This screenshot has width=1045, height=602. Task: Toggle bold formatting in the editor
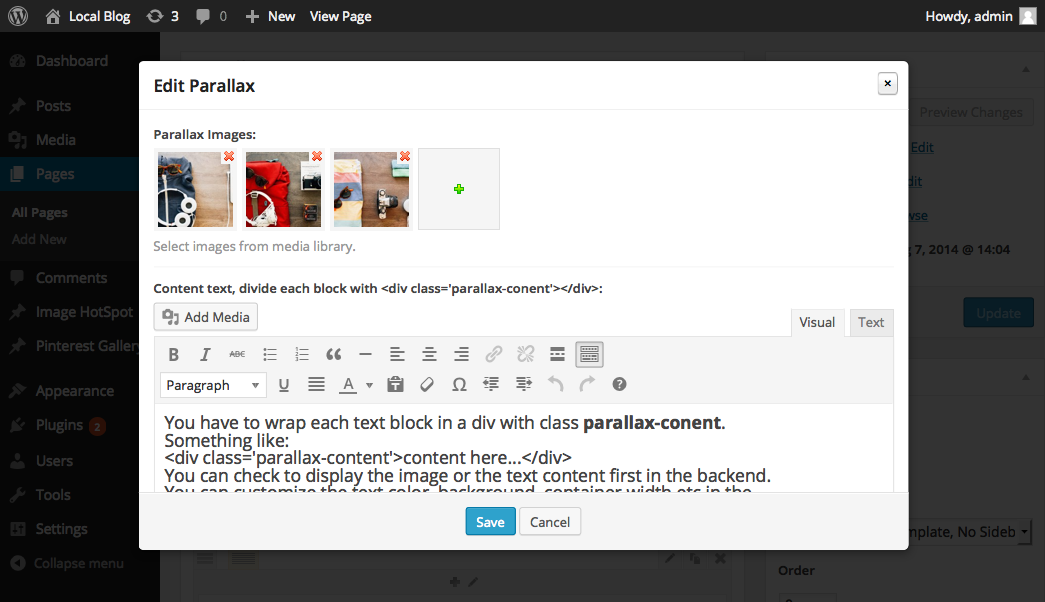click(x=174, y=354)
